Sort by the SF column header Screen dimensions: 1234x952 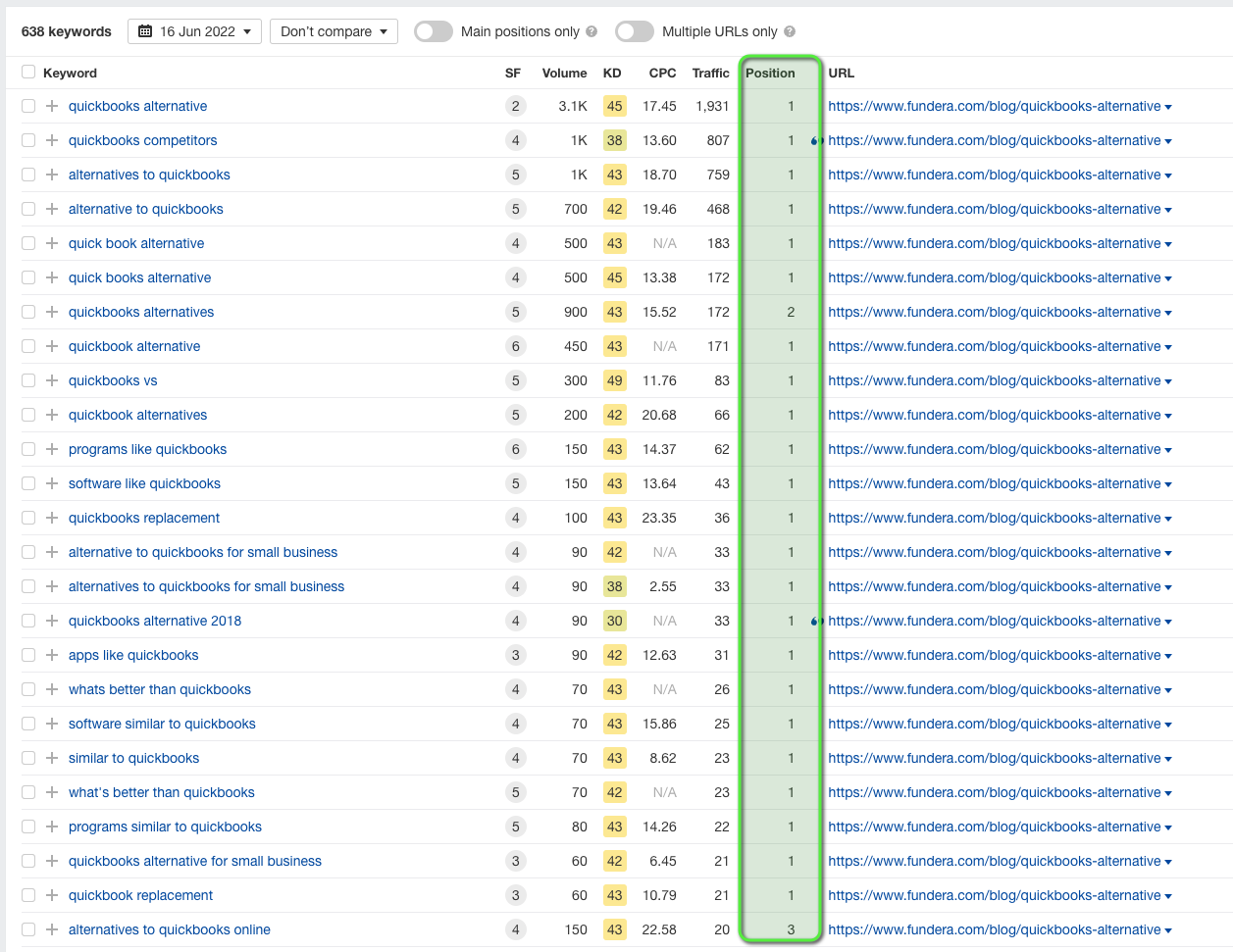(x=513, y=73)
